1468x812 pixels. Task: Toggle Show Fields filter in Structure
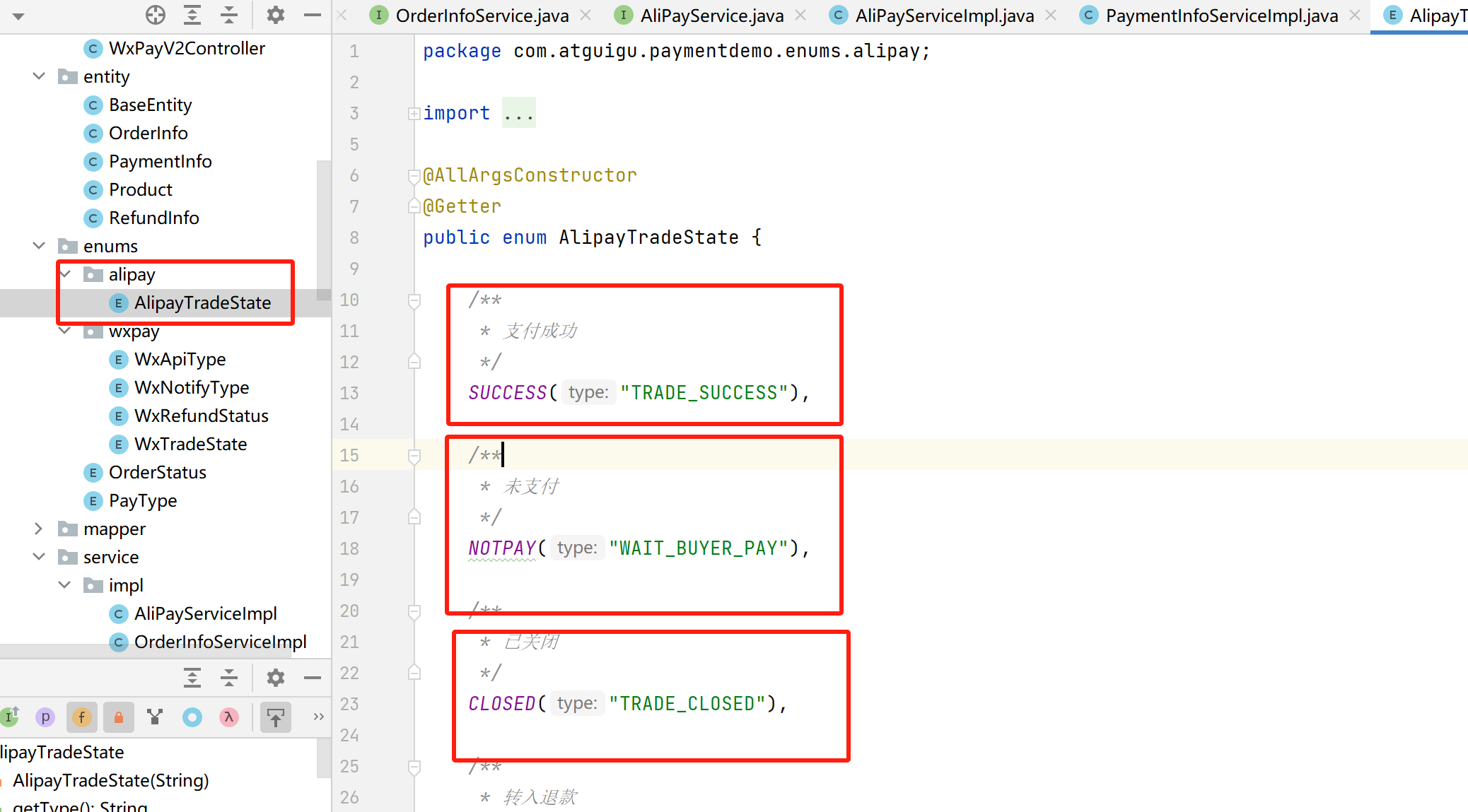82,717
